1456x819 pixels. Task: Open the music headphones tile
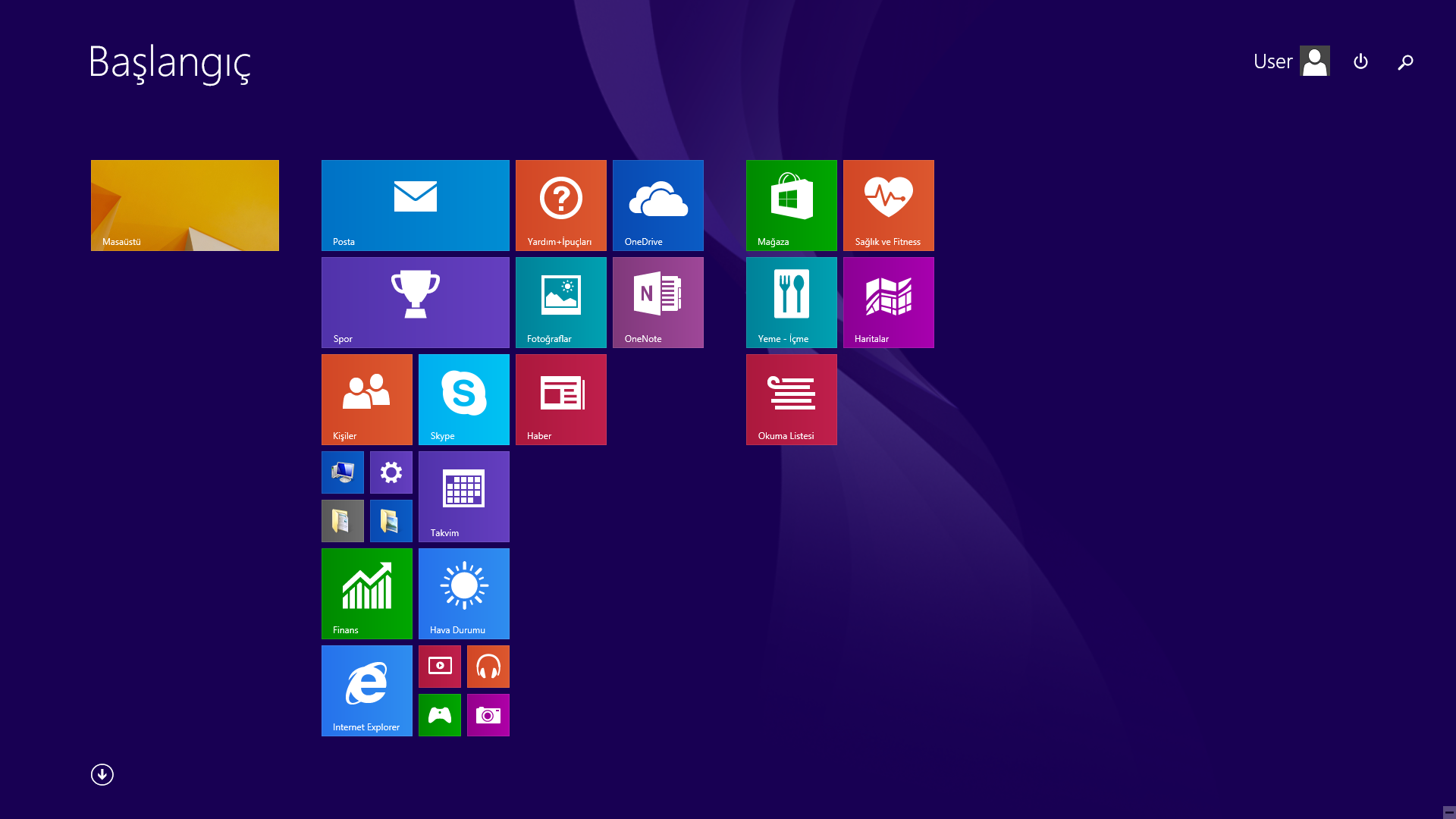click(488, 666)
